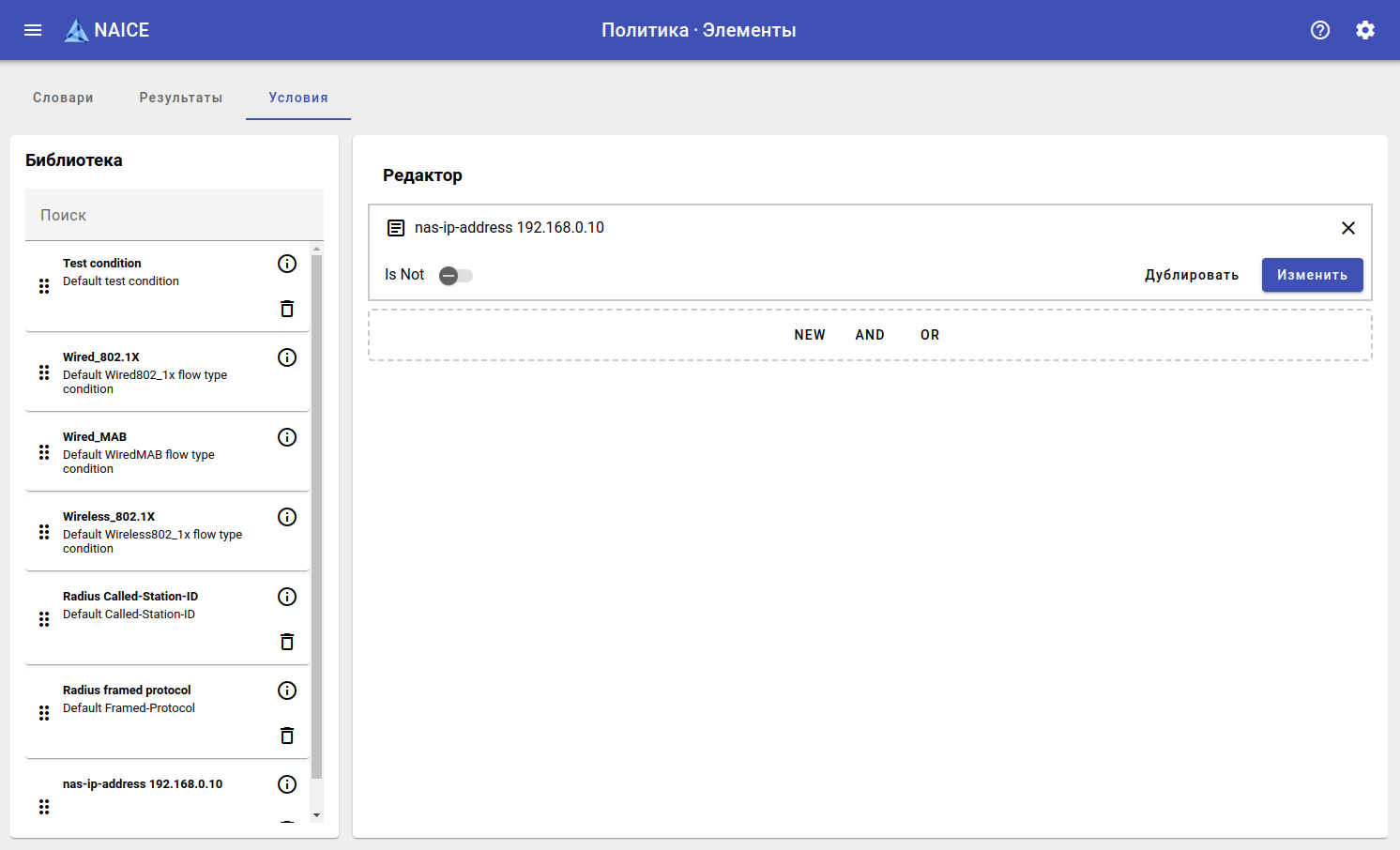This screenshot has width=1400, height=850.
Task: Focus the Поиск search field
Action: (x=175, y=215)
